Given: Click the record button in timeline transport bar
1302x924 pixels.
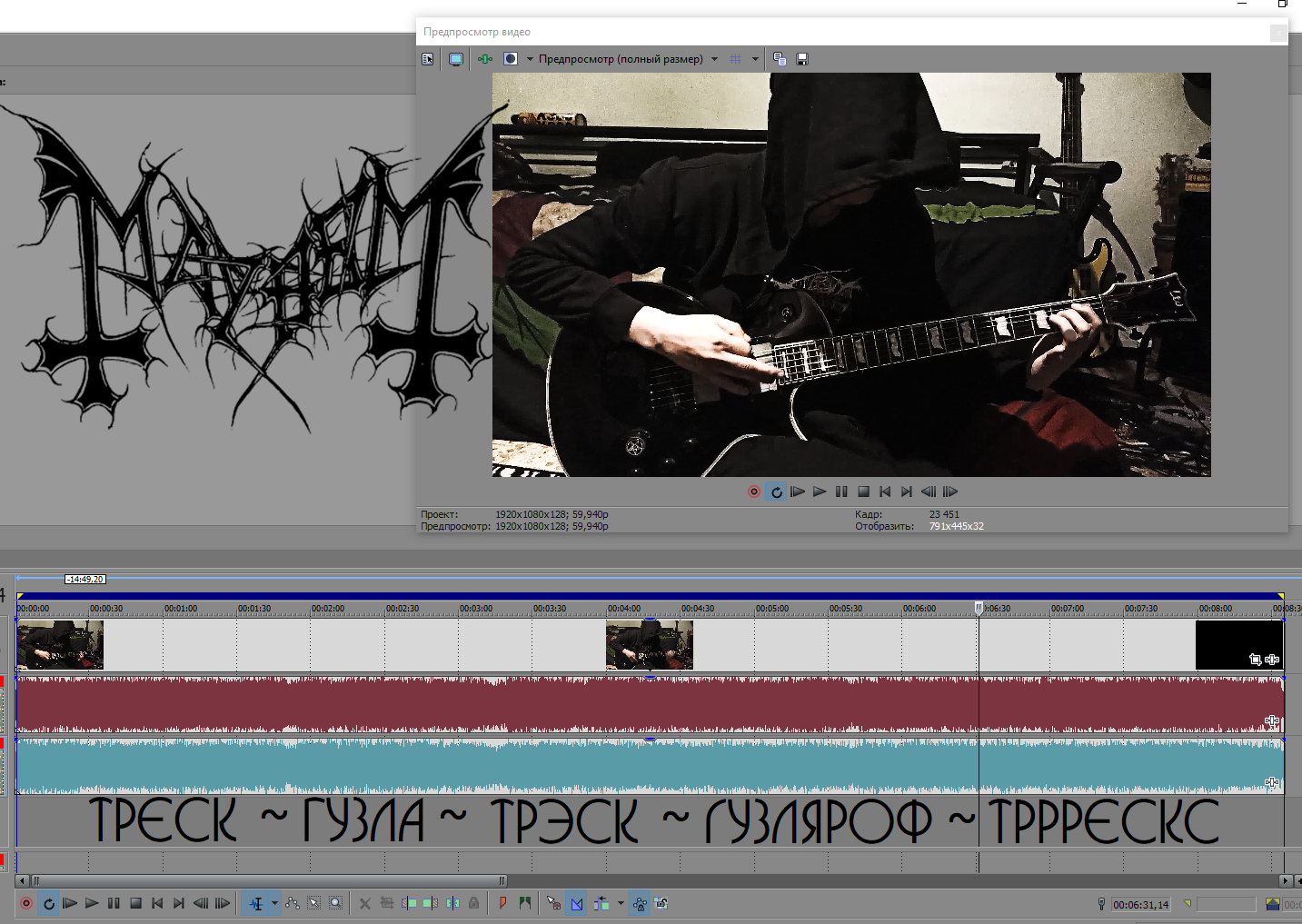Looking at the screenshot, I should [x=26, y=903].
